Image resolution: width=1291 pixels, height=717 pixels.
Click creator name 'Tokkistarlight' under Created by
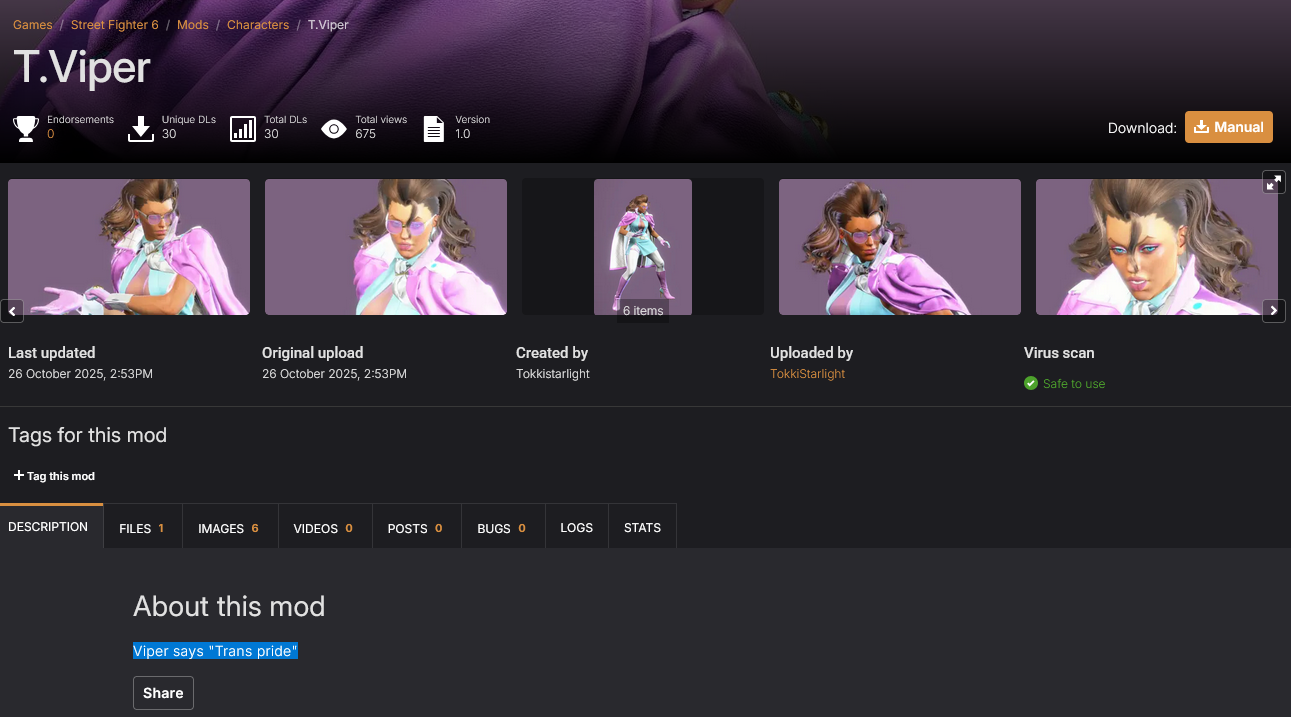[553, 374]
